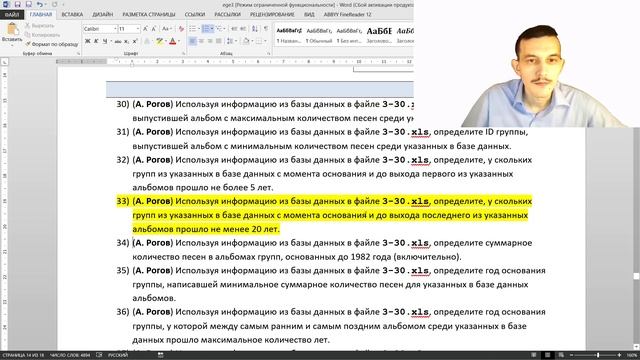
Task: Switch to the Дизайн tab
Action: pos(102,15)
